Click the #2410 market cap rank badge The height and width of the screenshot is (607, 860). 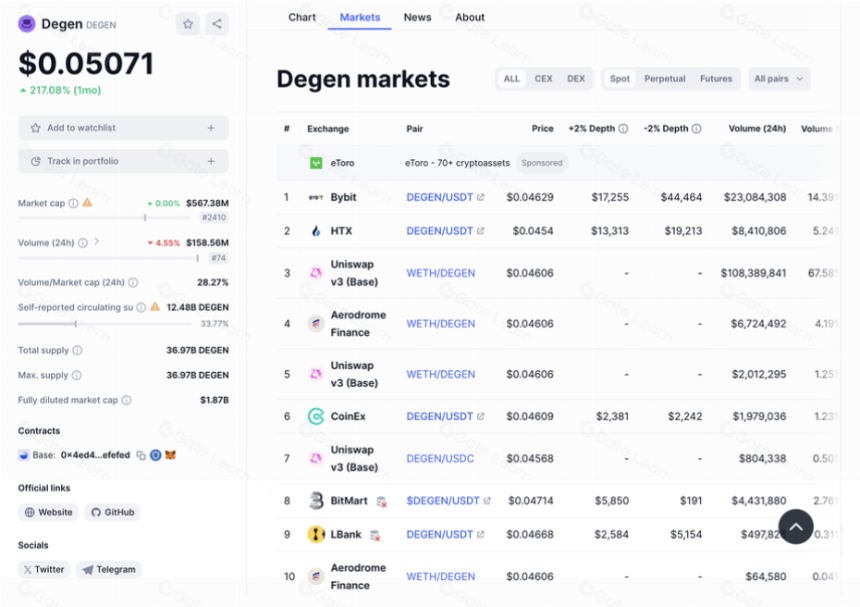point(214,218)
